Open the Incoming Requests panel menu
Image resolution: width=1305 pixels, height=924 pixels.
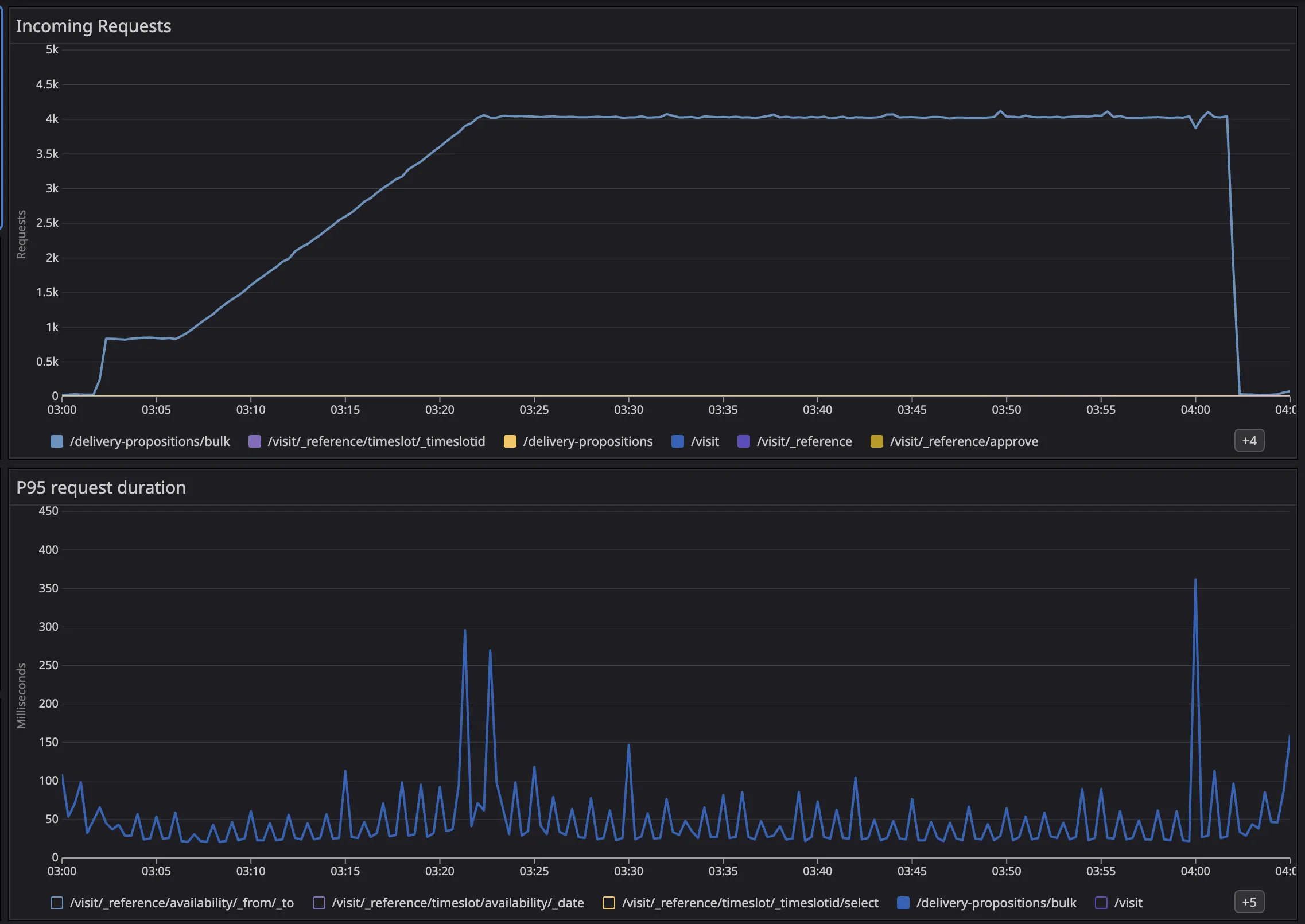94,26
